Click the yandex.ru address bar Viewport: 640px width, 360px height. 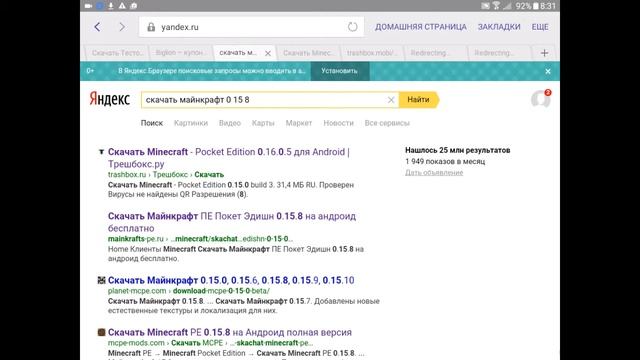pyautogui.click(x=251, y=27)
